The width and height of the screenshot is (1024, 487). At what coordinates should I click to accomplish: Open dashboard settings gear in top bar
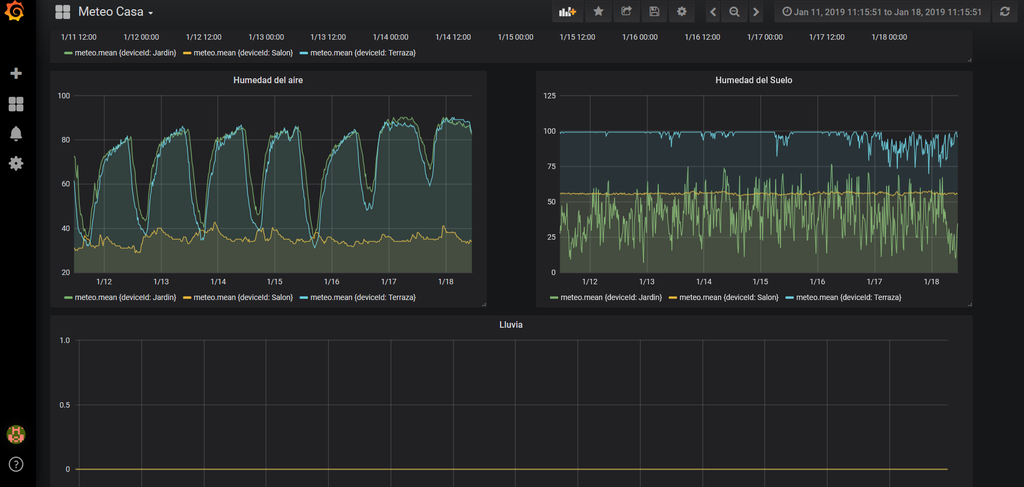point(682,12)
